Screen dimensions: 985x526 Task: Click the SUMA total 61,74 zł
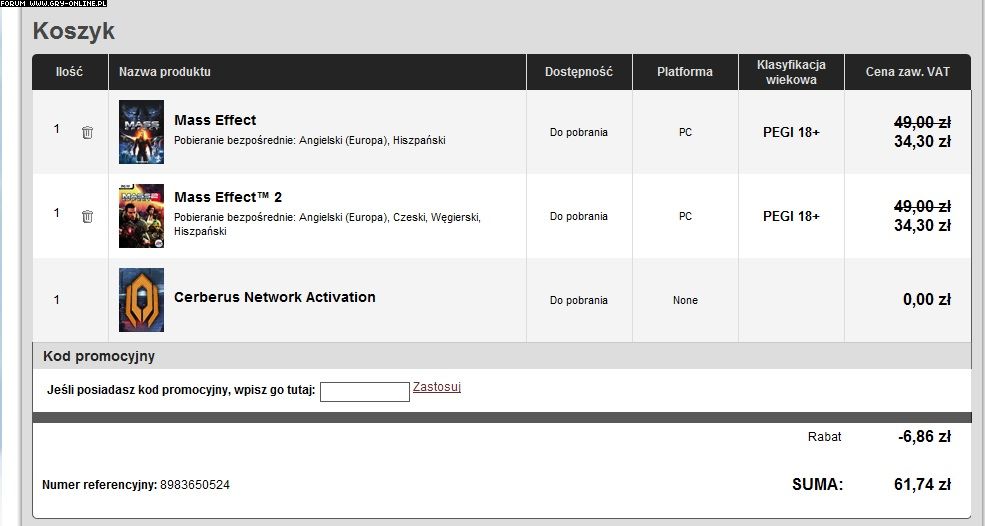click(x=922, y=485)
